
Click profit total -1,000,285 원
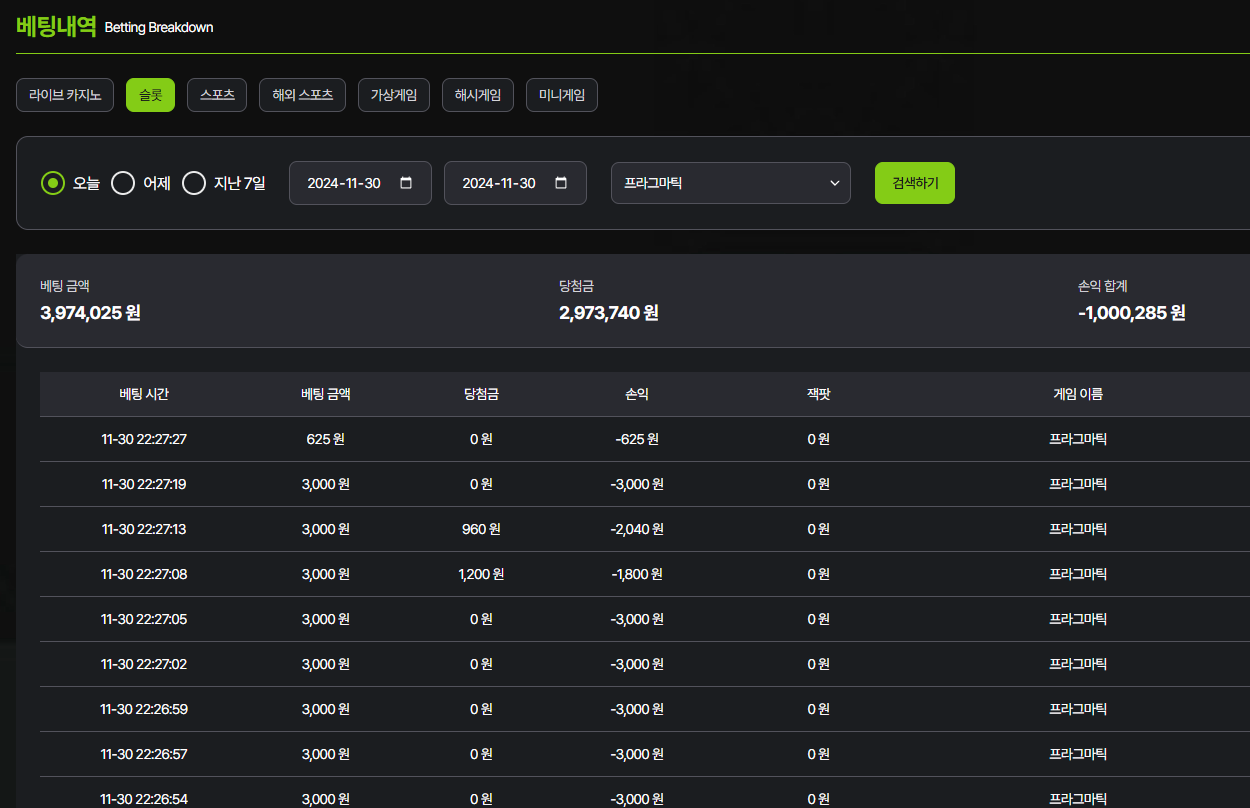coord(1132,313)
